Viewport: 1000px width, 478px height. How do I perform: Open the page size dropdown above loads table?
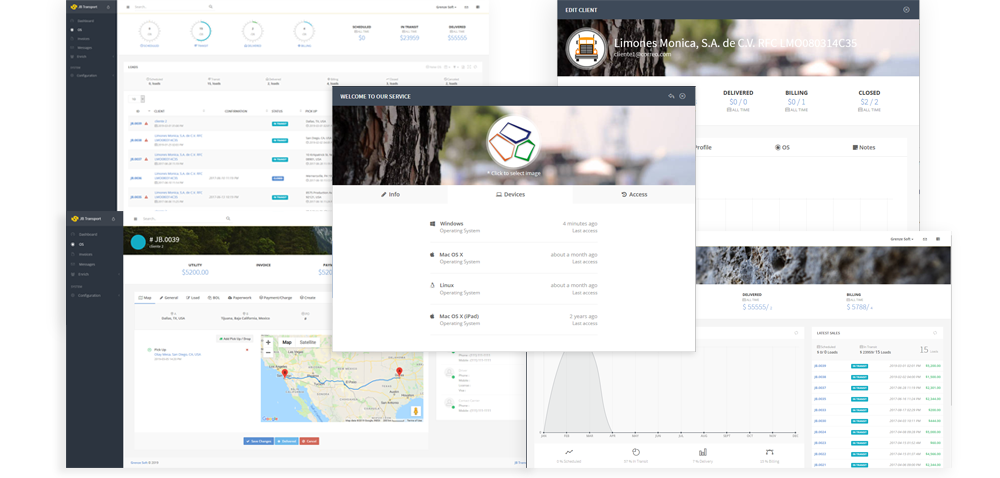pyautogui.click(x=137, y=99)
